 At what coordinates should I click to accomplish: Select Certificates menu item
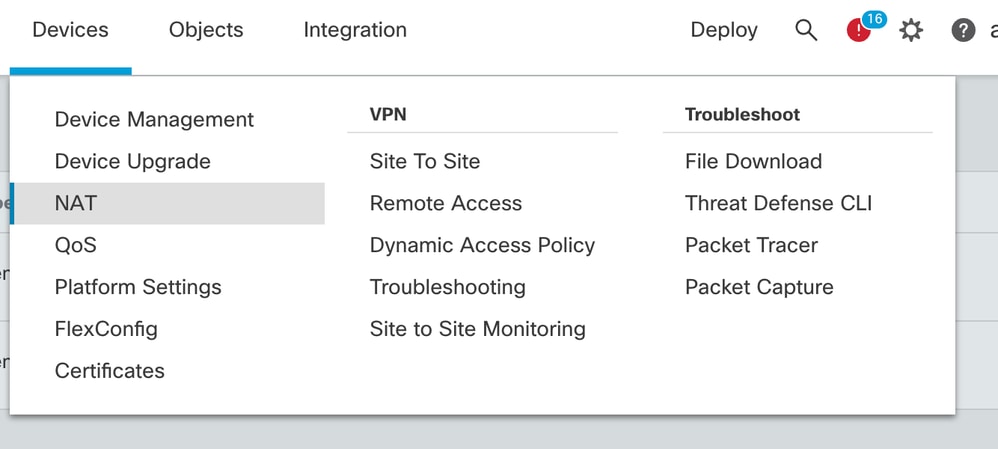tap(109, 371)
